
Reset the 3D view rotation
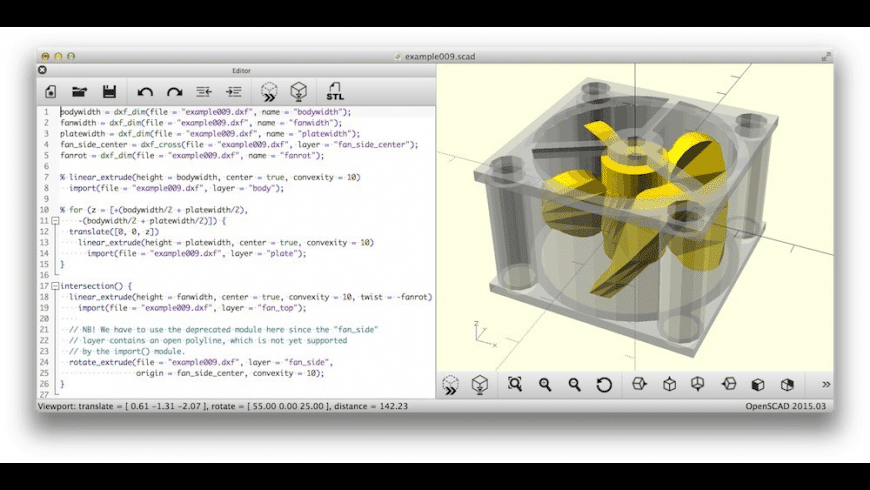point(604,384)
